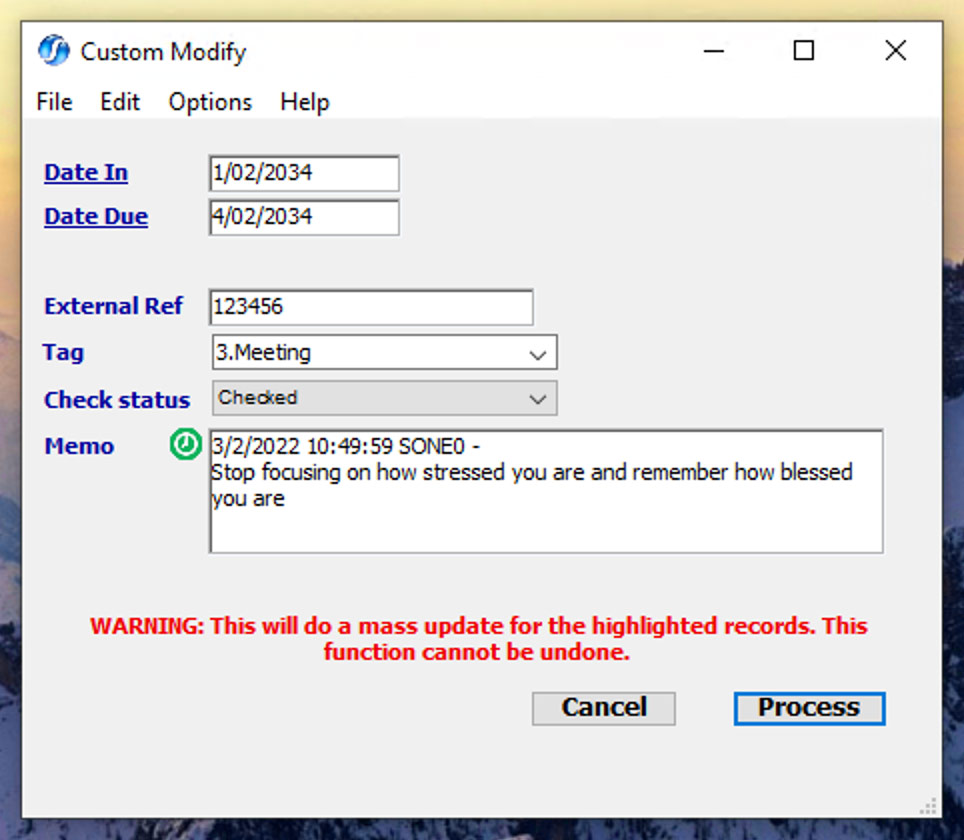
Task: Click the red WARNING mass update text
Action: coord(478,639)
